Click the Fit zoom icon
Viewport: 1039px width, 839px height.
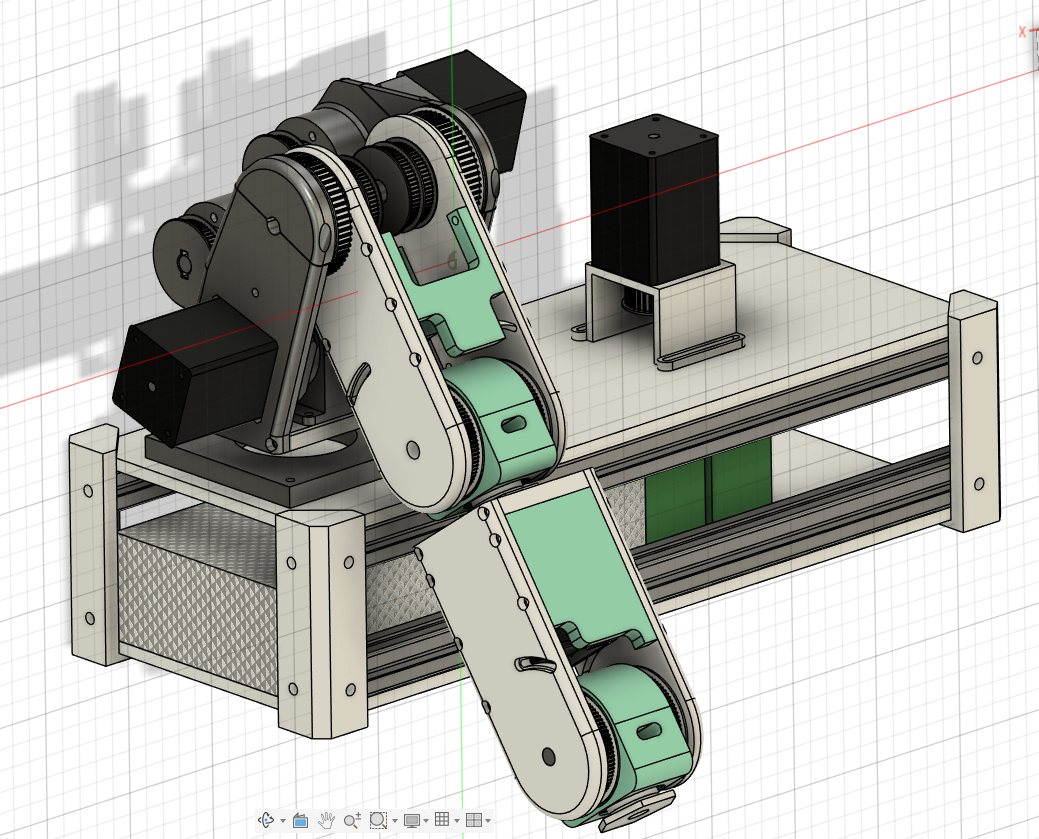[x=378, y=820]
